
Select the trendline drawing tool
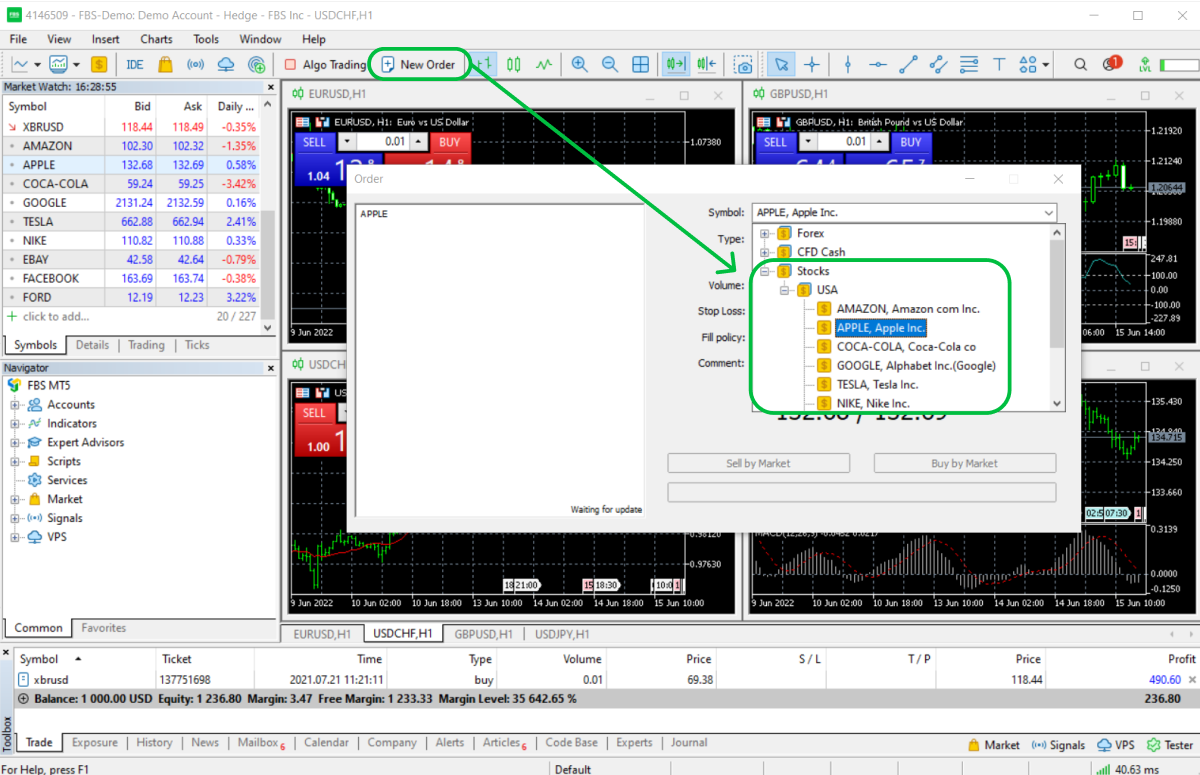pos(908,65)
